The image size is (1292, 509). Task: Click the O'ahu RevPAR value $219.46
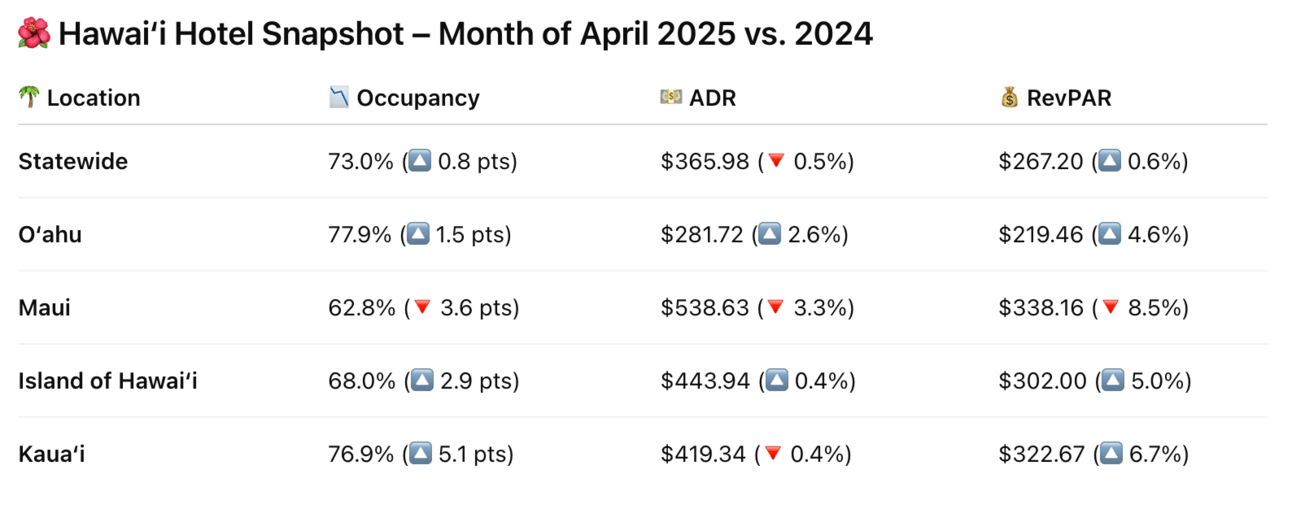1041,235
